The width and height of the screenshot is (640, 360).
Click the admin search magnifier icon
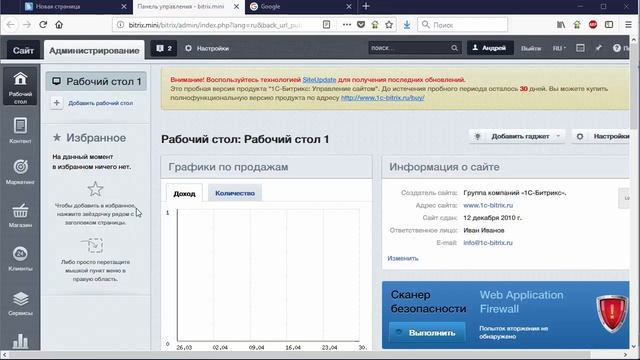[454, 48]
